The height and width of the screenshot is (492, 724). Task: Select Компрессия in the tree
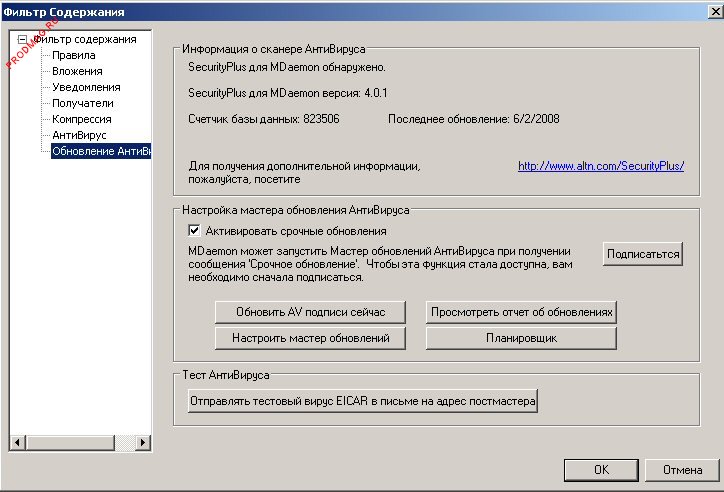click(x=81, y=119)
